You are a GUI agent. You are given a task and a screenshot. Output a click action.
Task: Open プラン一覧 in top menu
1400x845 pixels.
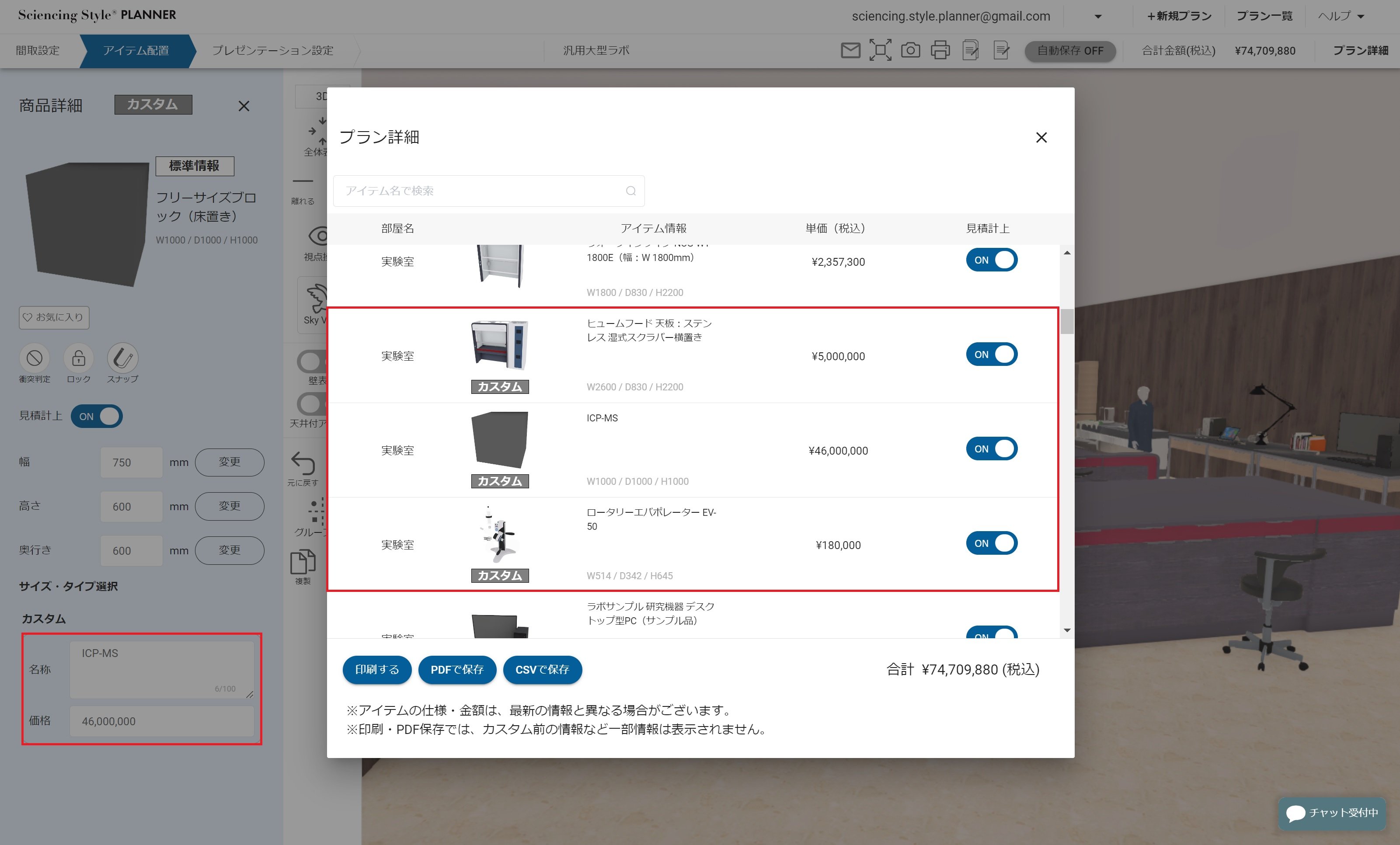(1264, 16)
